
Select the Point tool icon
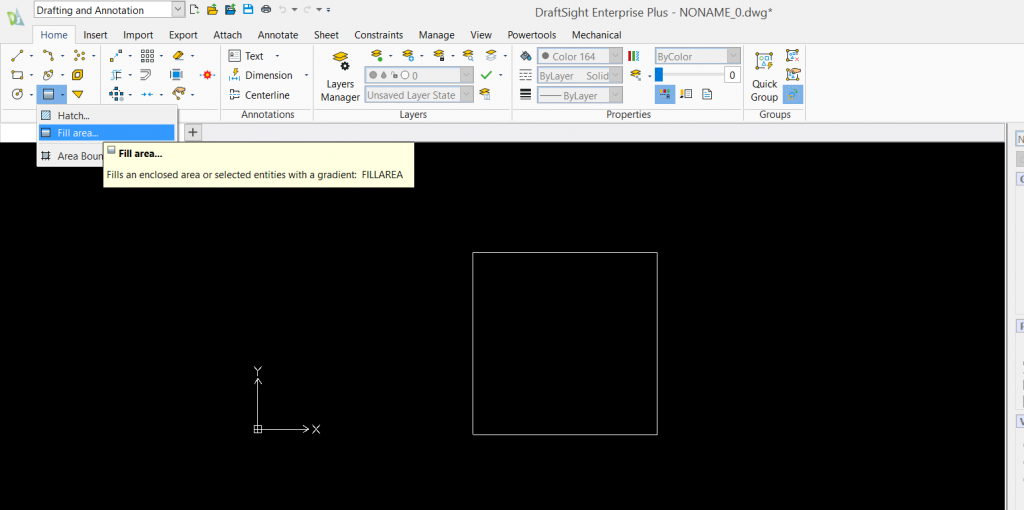79,56
